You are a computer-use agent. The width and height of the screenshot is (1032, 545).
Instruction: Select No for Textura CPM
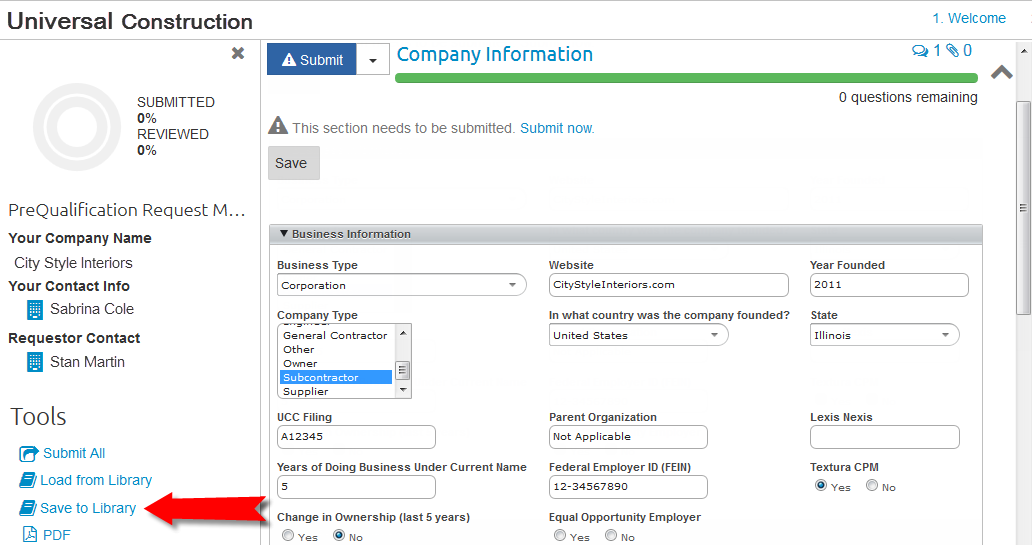872,486
